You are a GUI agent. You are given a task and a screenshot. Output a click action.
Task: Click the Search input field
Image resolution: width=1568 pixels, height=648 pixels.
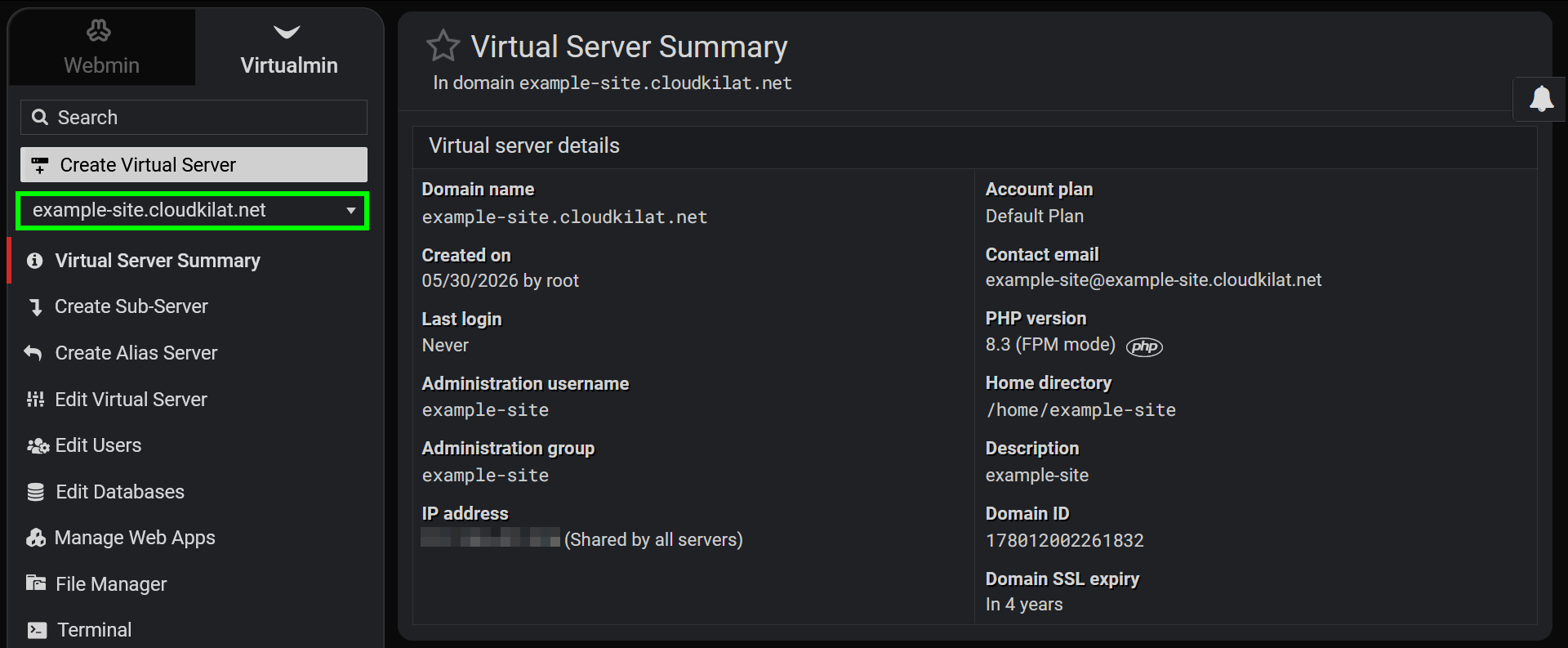tap(194, 118)
